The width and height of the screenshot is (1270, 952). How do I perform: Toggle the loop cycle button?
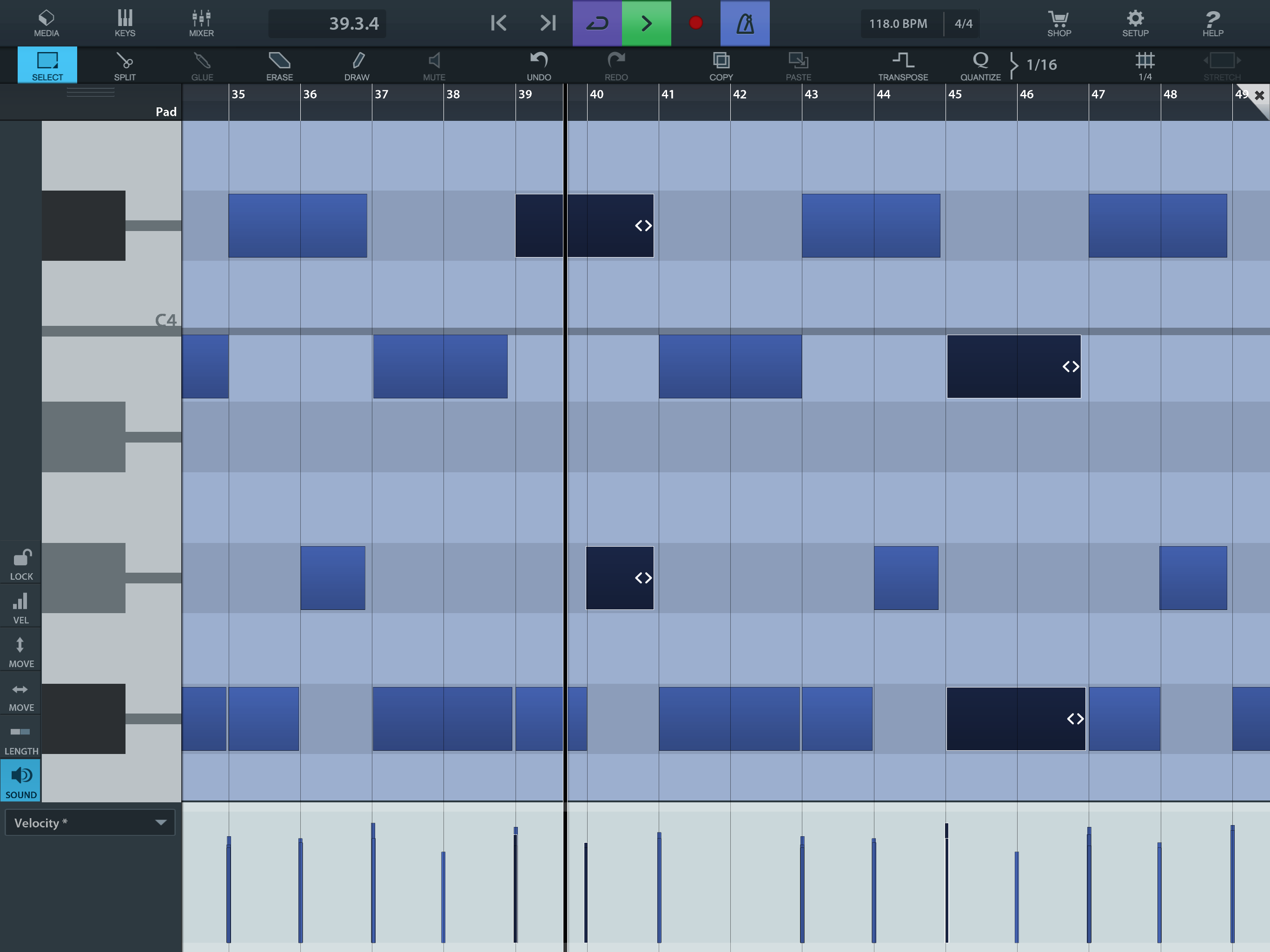point(596,24)
